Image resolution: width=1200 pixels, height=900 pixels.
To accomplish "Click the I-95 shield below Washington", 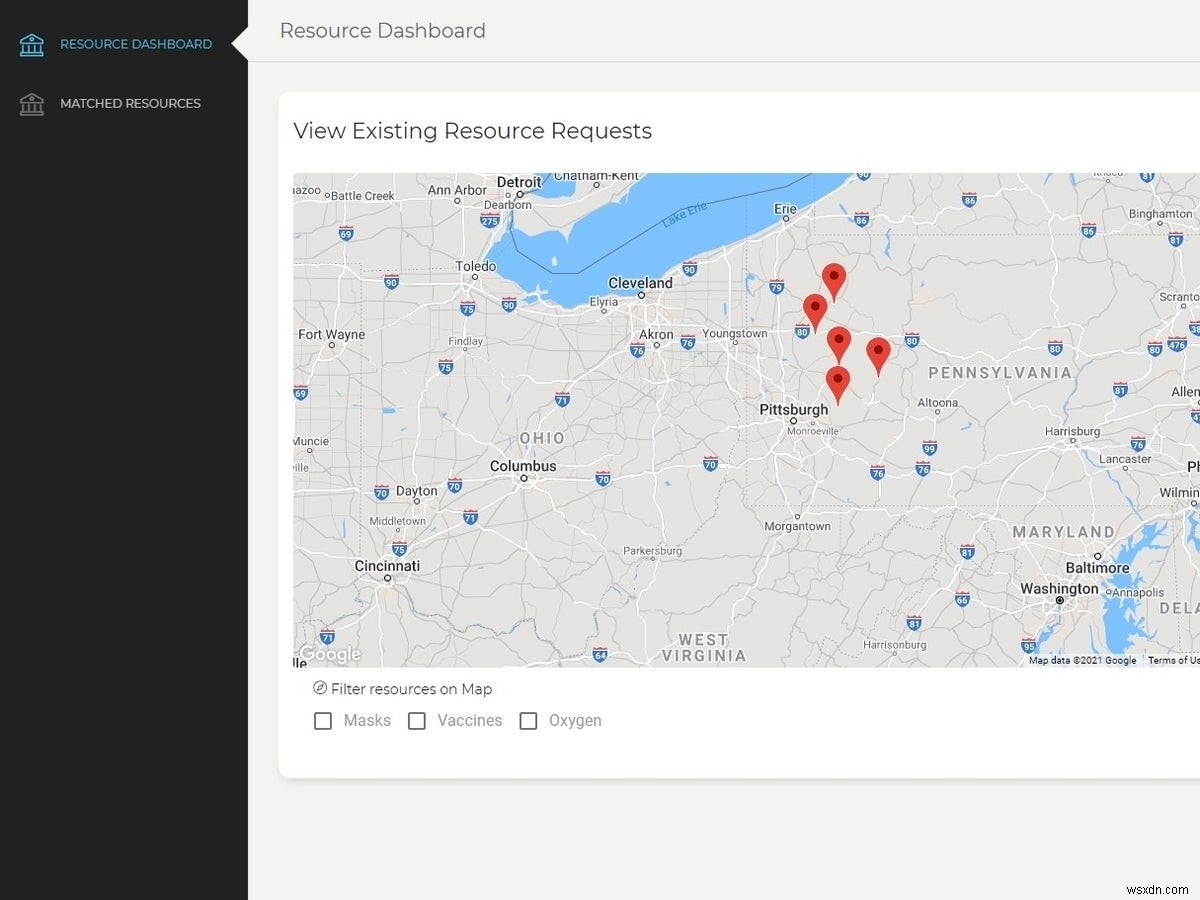I will tap(1028, 646).
